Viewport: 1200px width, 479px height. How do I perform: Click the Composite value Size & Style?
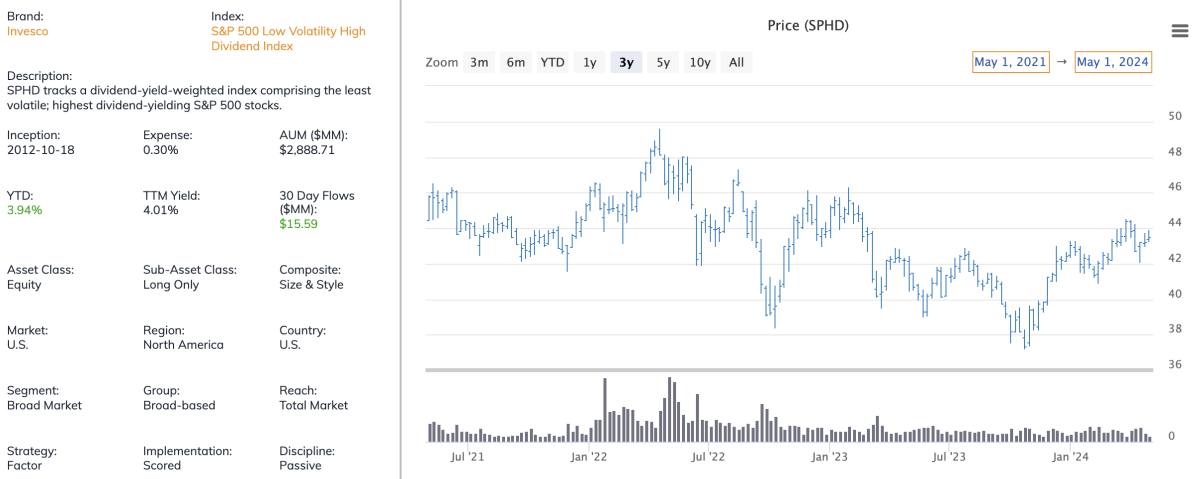[311, 284]
